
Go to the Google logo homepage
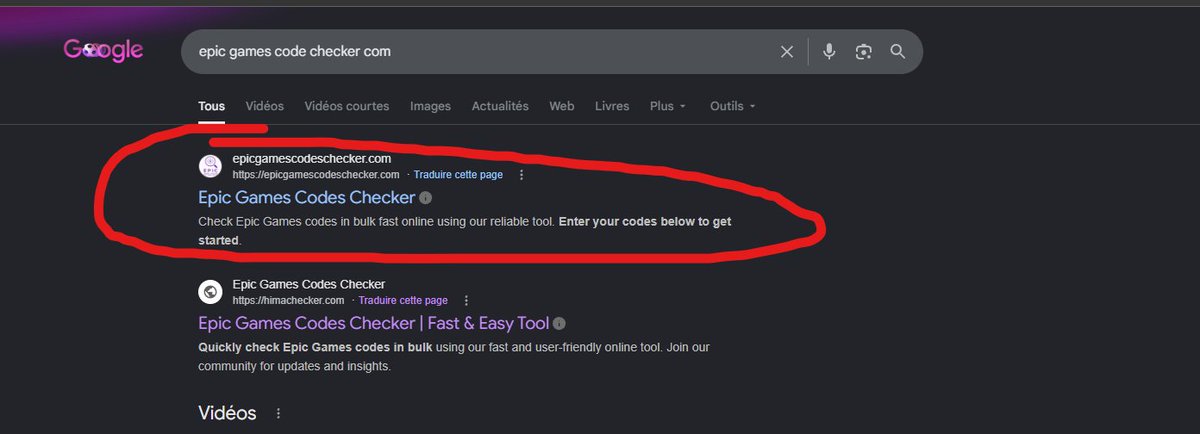pyautogui.click(x=104, y=50)
